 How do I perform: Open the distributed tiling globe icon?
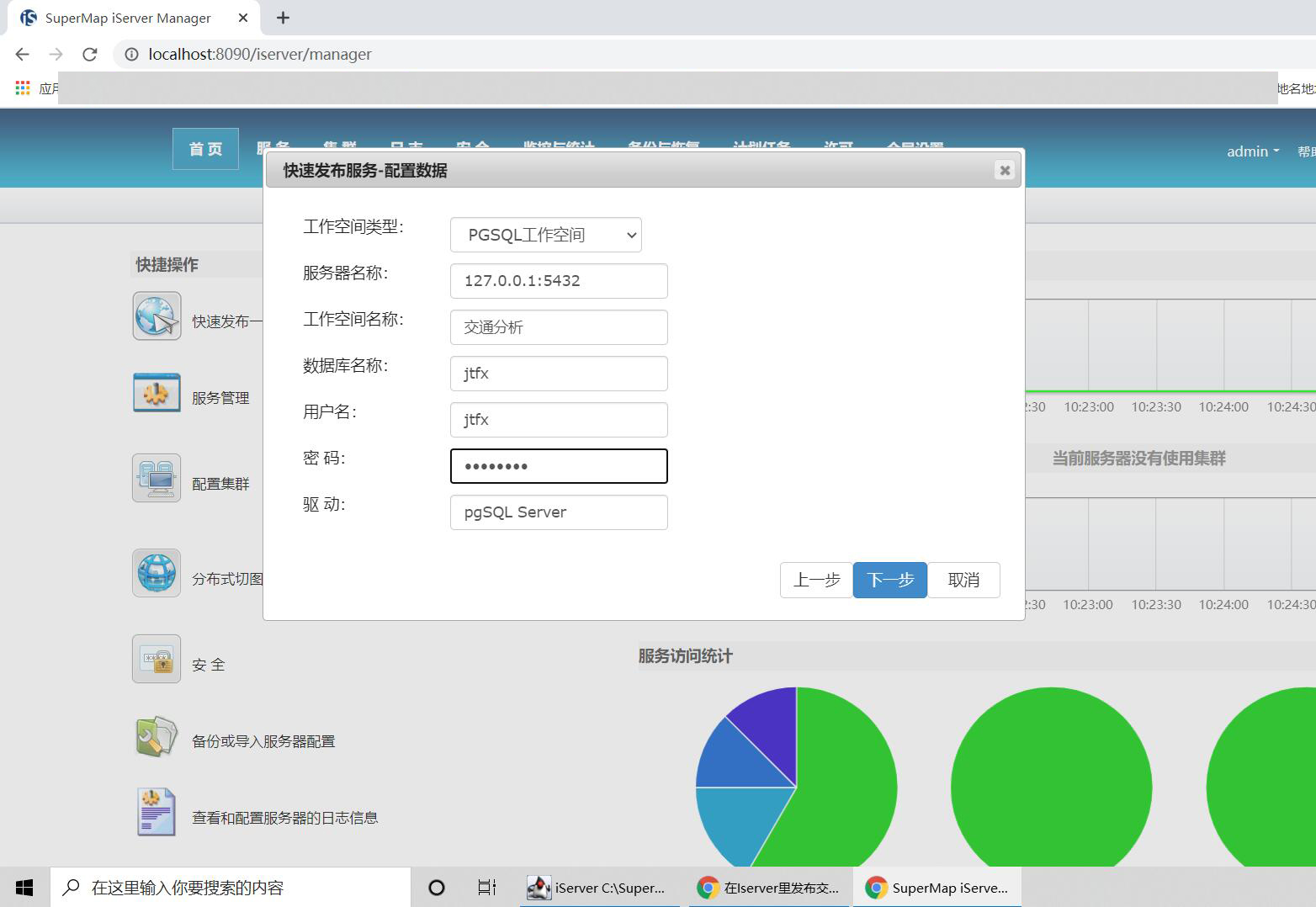157,573
